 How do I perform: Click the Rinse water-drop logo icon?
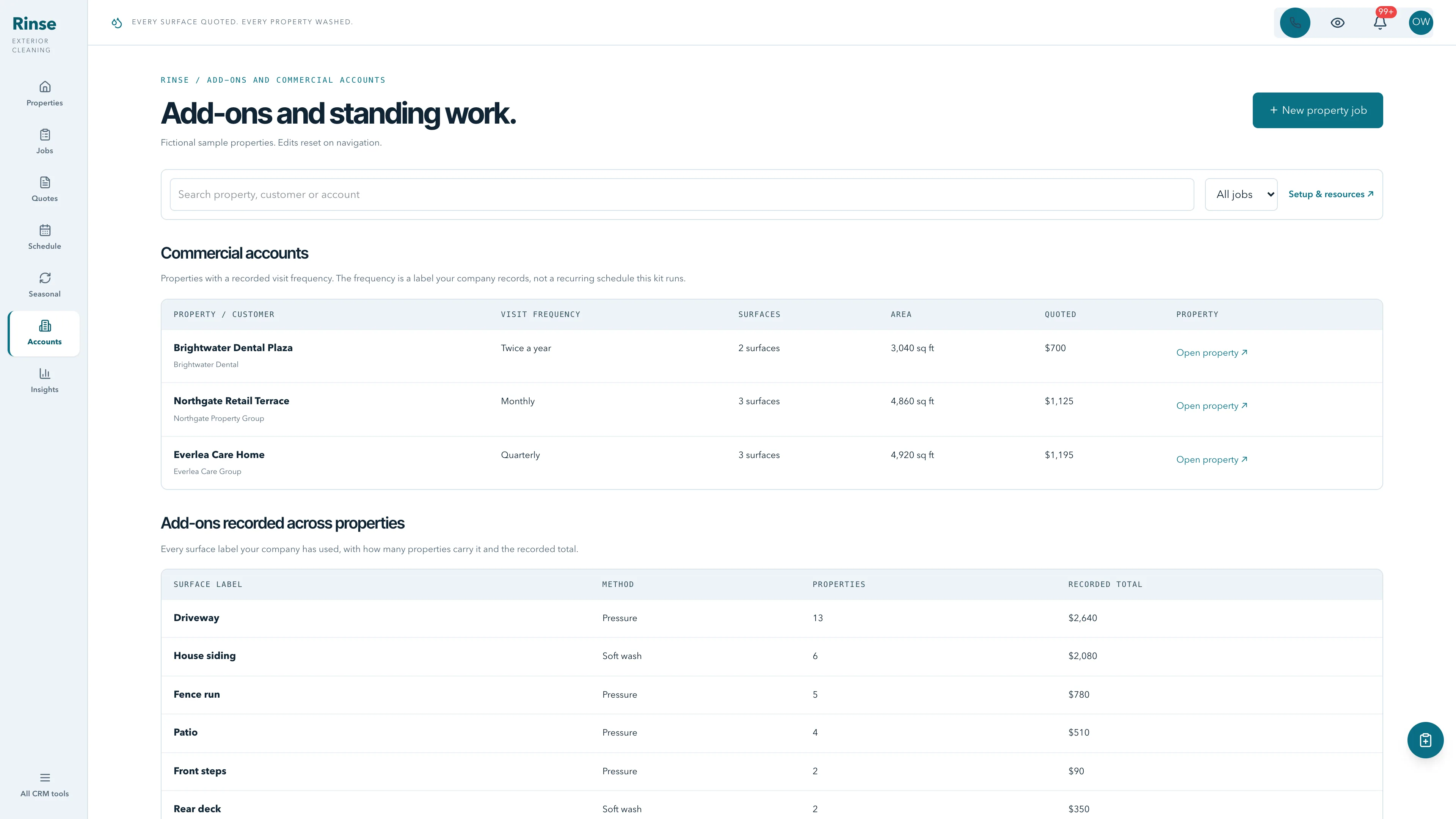click(x=116, y=23)
